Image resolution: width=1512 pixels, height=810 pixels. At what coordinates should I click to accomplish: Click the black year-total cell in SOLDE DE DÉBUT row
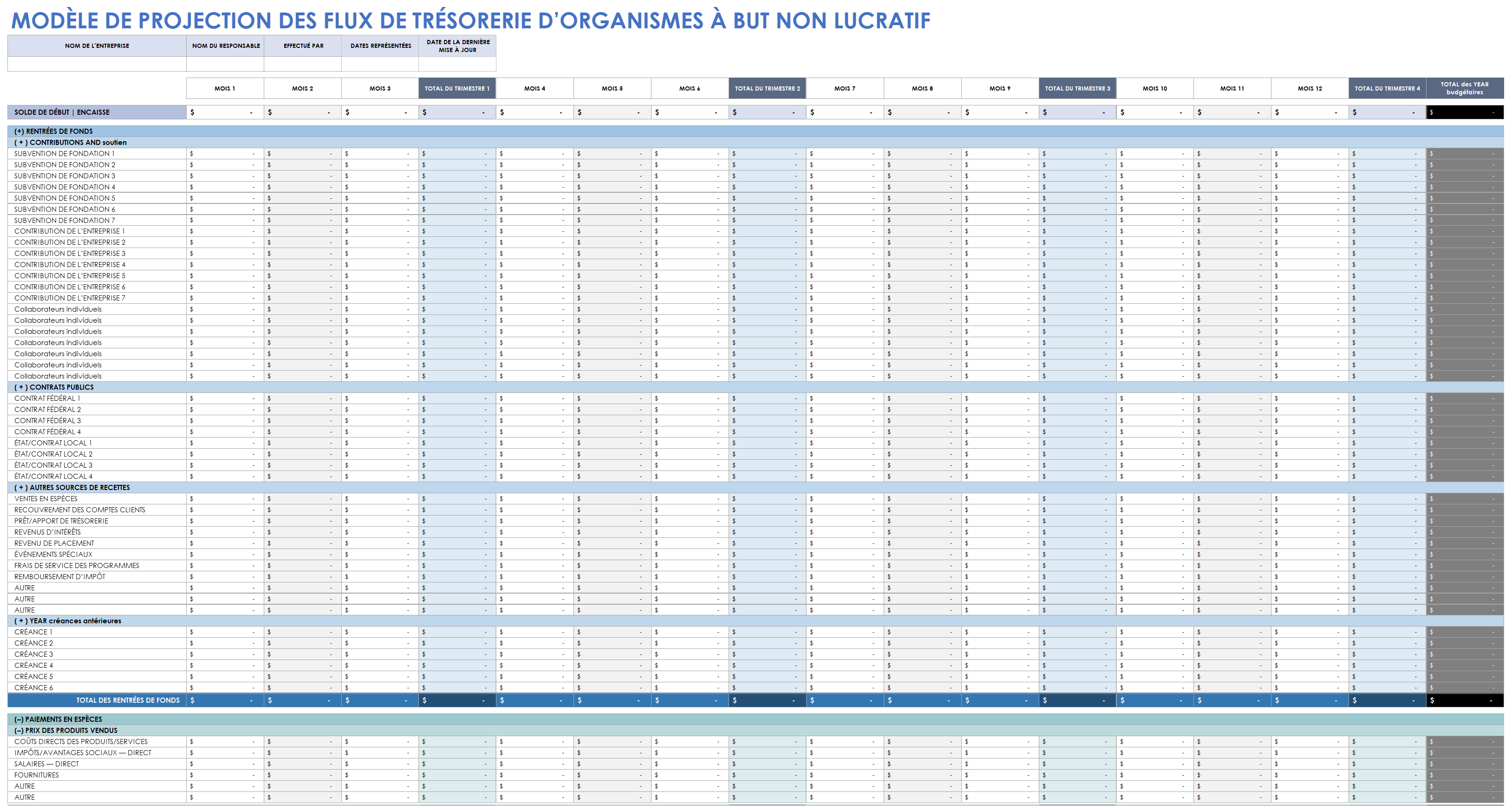(1465, 112)
